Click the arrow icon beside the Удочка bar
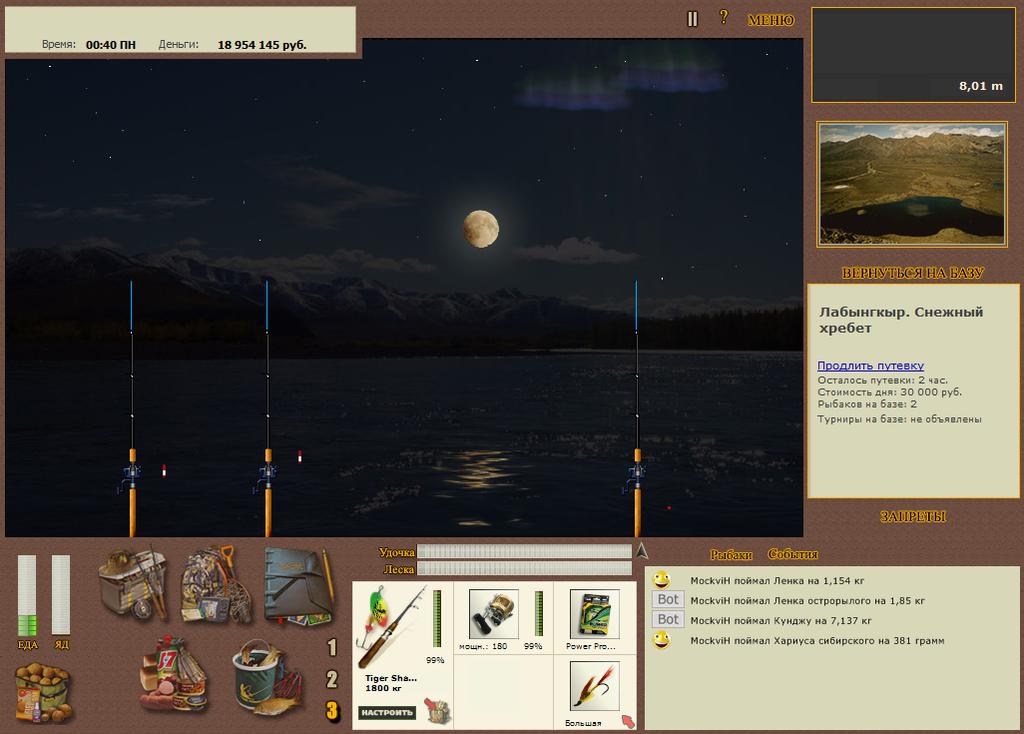 click(x=642, y=550)
